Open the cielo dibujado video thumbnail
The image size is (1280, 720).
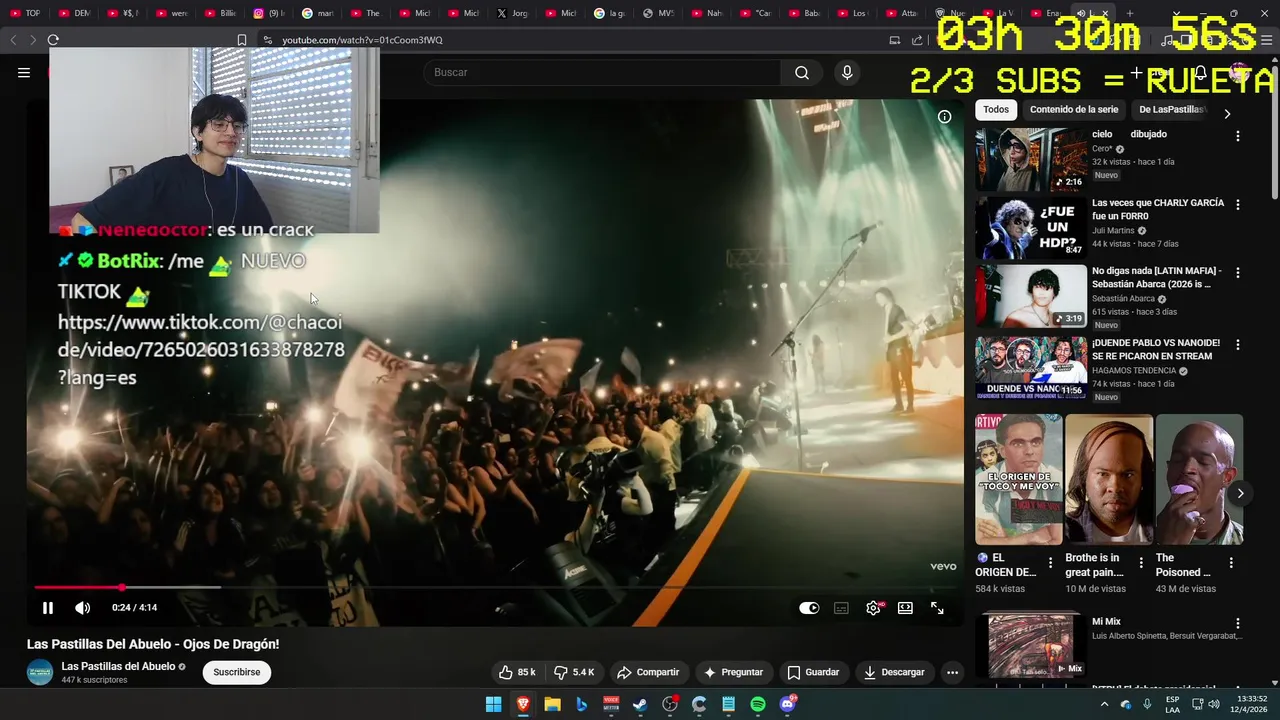pos(1031,159)
